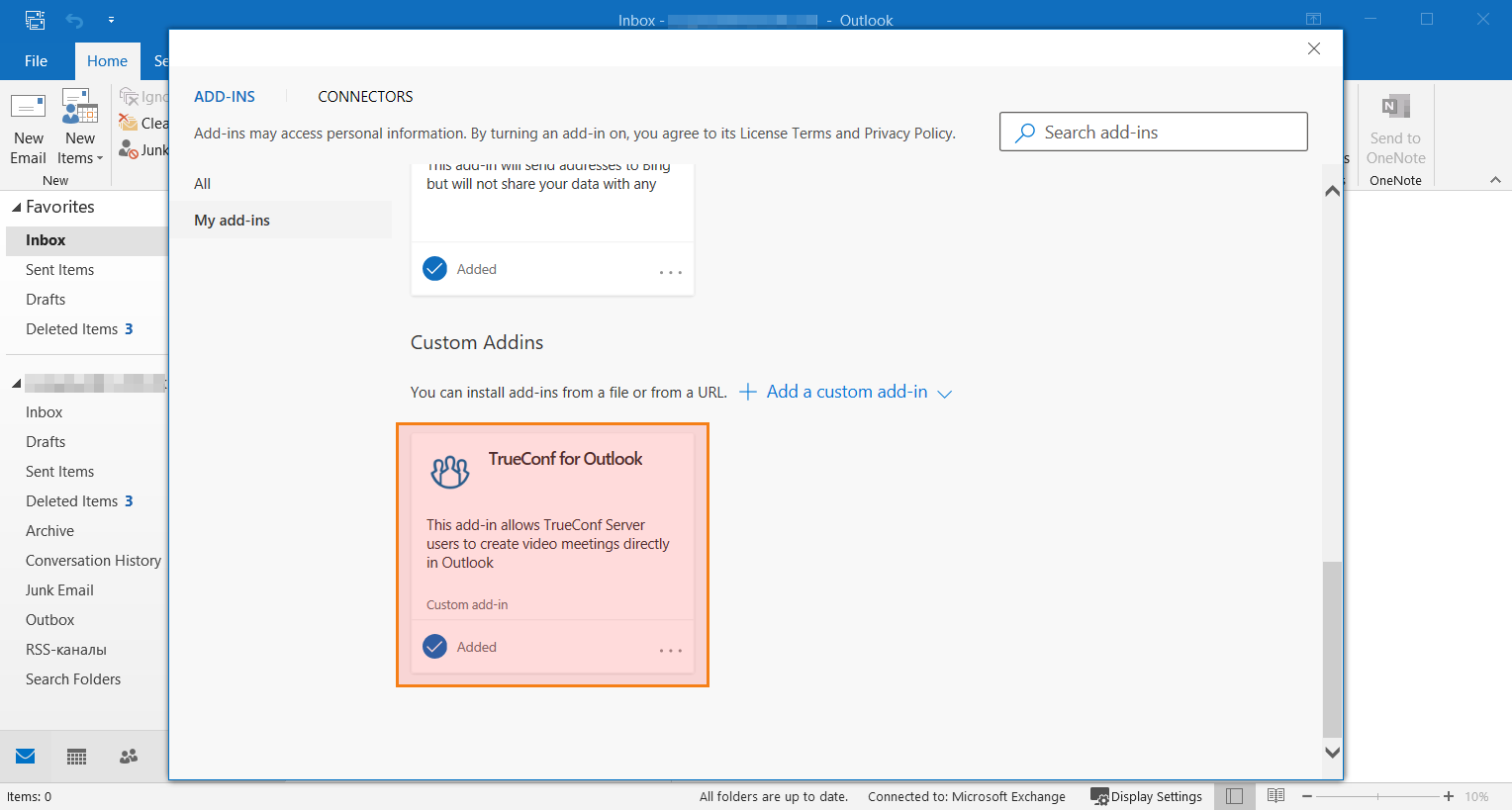This screenshot has height=810, width=1512.
Task: Click the Undo icon in title bar
Action: 75,20
